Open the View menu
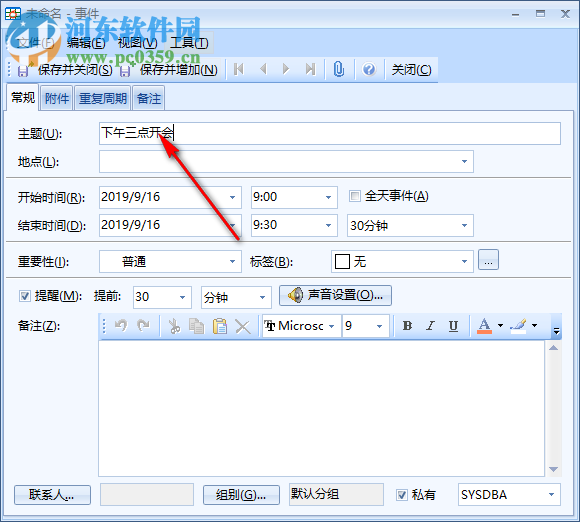Screen dimensions: 580x522 tap(137, 43)
